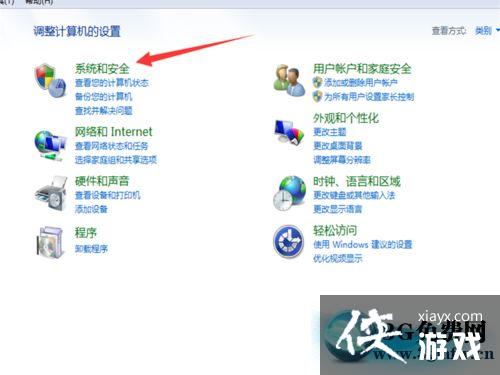Viewport: 500px width, 375px height.
Task: Select 选择家庭组和共享选项 link
Action: tap(116, 160)
